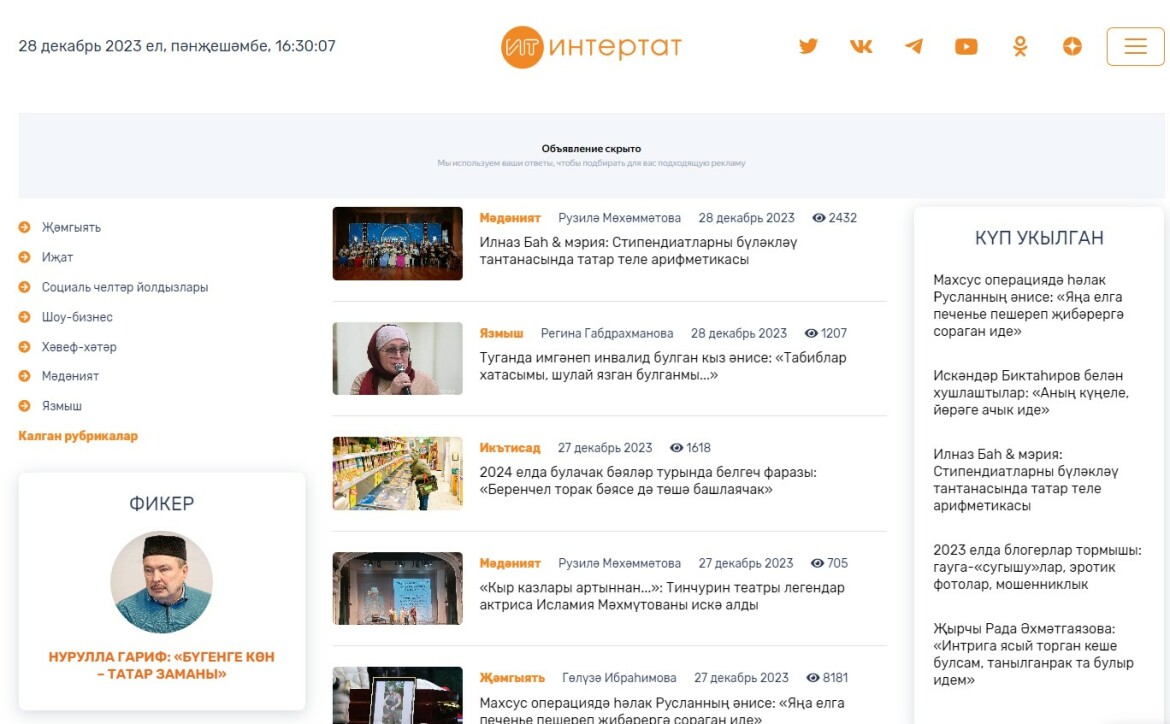The height and width of the screenshot is (724, 1170).
Task: Click arrow icon beside Җәмгыять
Action: (x=25, y=228)
